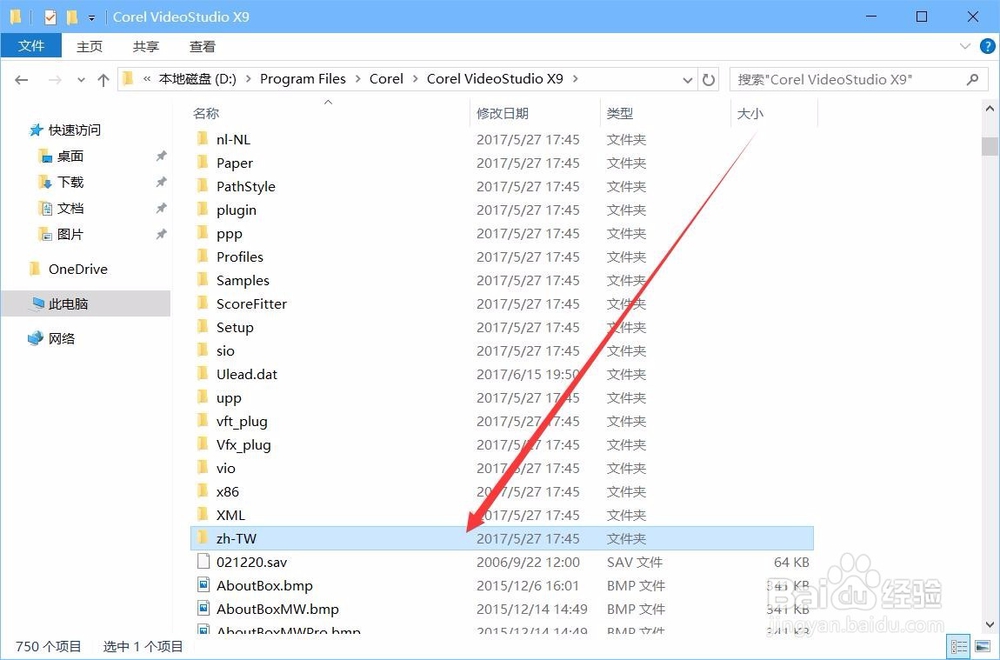Switch to large icons view at bottom right
Image resolution: width=1000 pixels, height=660 pixels.
tap(983, 646)
